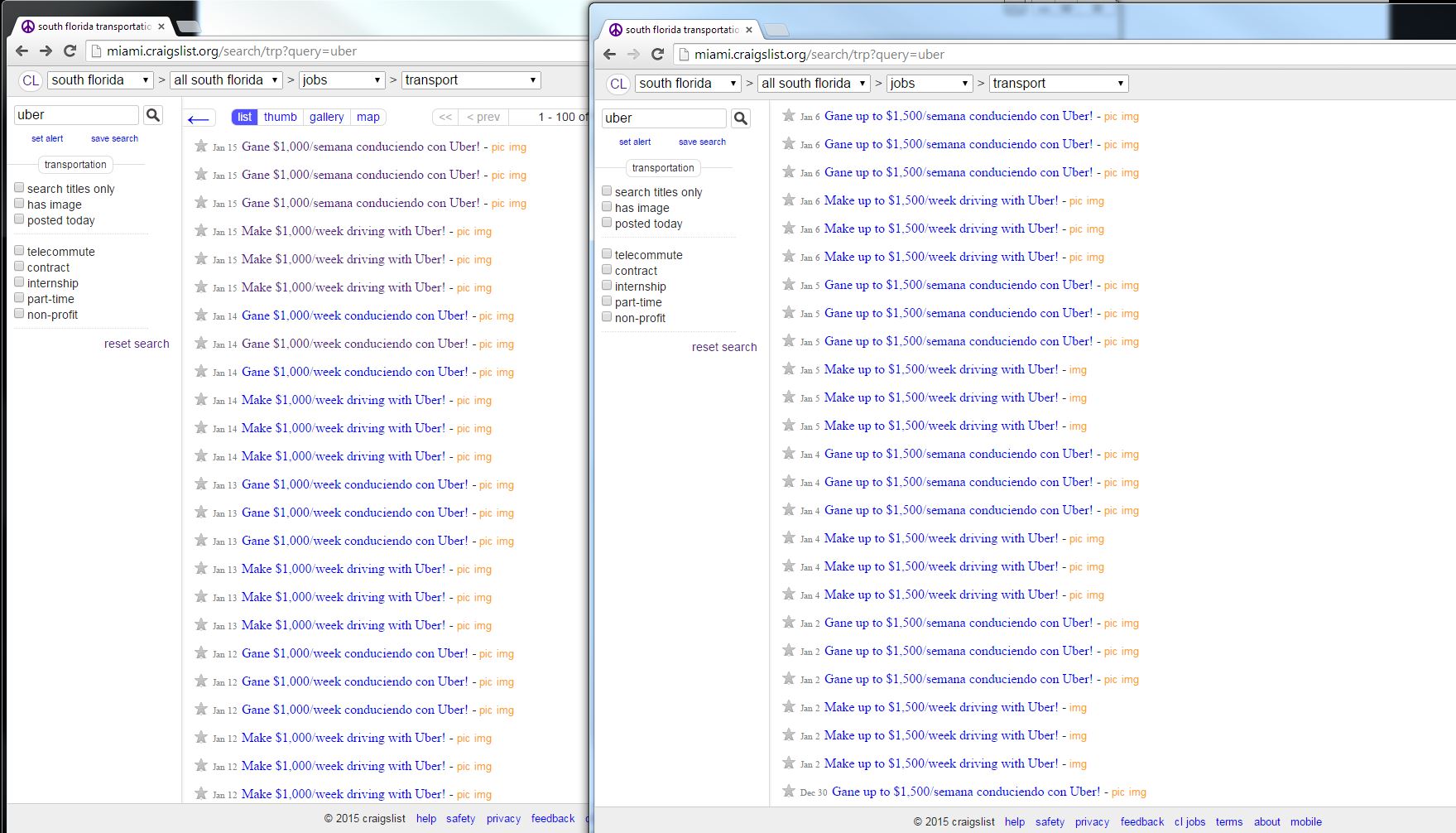Screen dimensions: 1456x833
Task: Check 'telecommute' in left window
Action: click(x=19, y=251)
